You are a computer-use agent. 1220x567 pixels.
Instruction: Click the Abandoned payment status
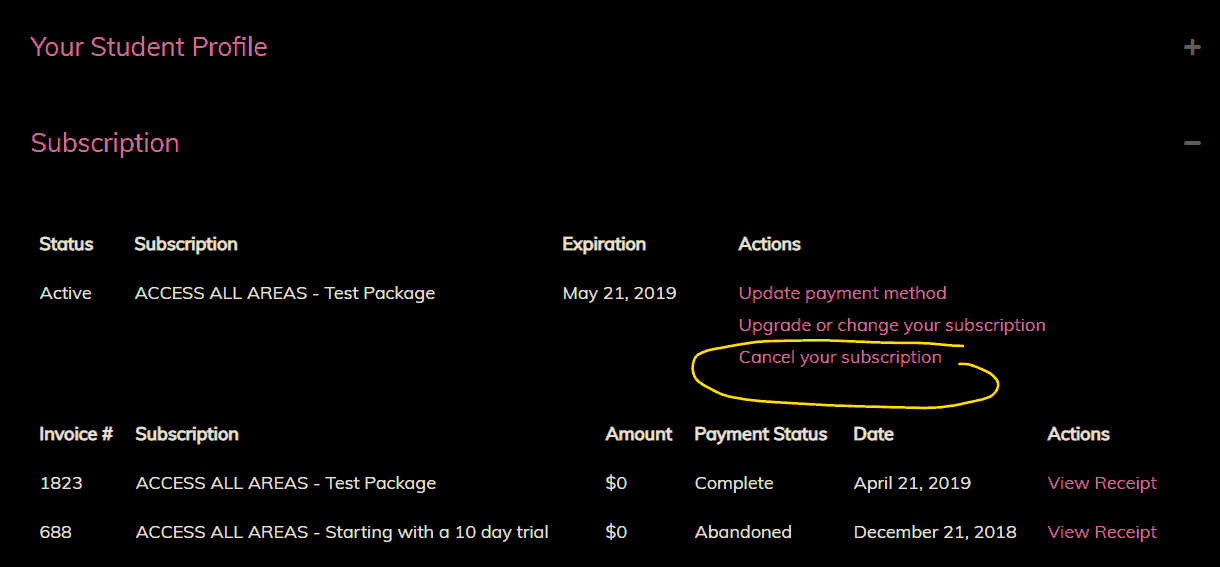click(x=743, y=532)
